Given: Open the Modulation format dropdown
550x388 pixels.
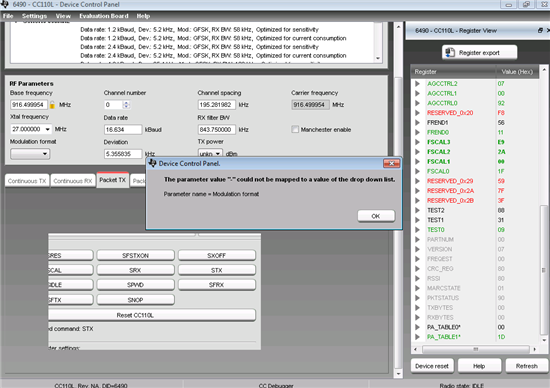Looking at the screenshot, I should coord(30,154).
